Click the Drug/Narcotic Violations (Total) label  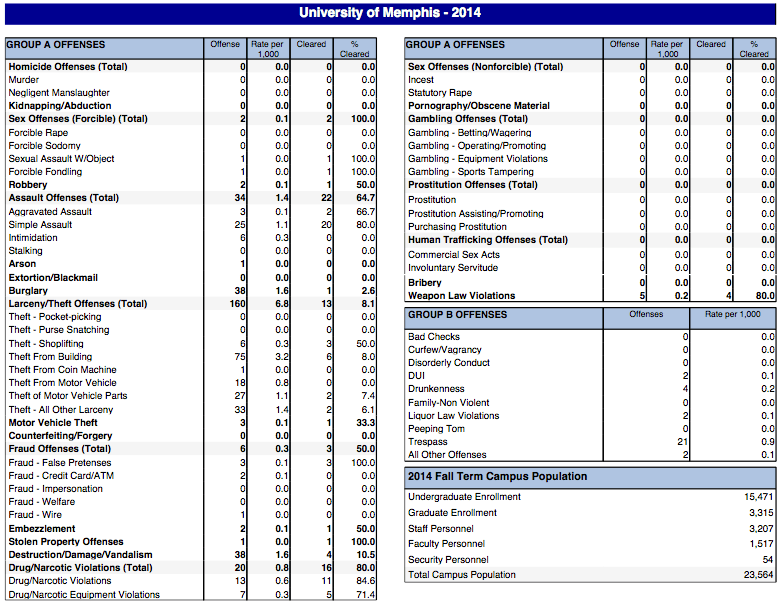[80, 568]
